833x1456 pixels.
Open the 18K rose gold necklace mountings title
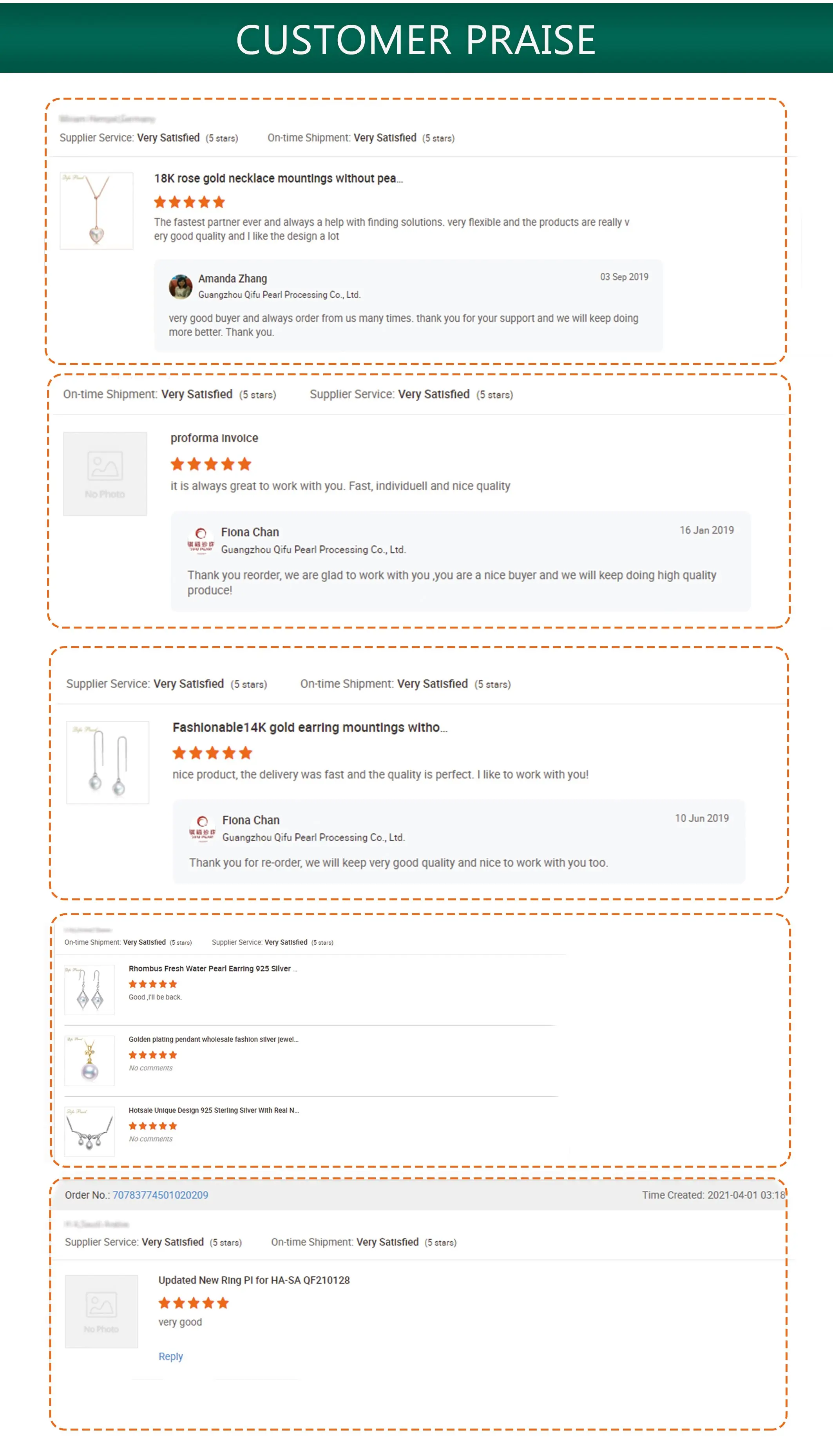tap(279, 179)
